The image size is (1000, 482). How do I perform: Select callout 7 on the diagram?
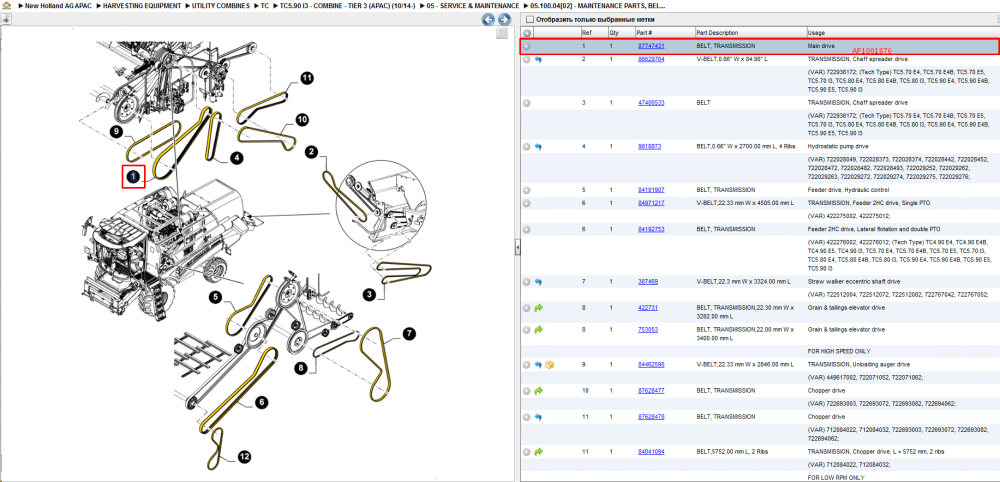(x=408, y=333)
